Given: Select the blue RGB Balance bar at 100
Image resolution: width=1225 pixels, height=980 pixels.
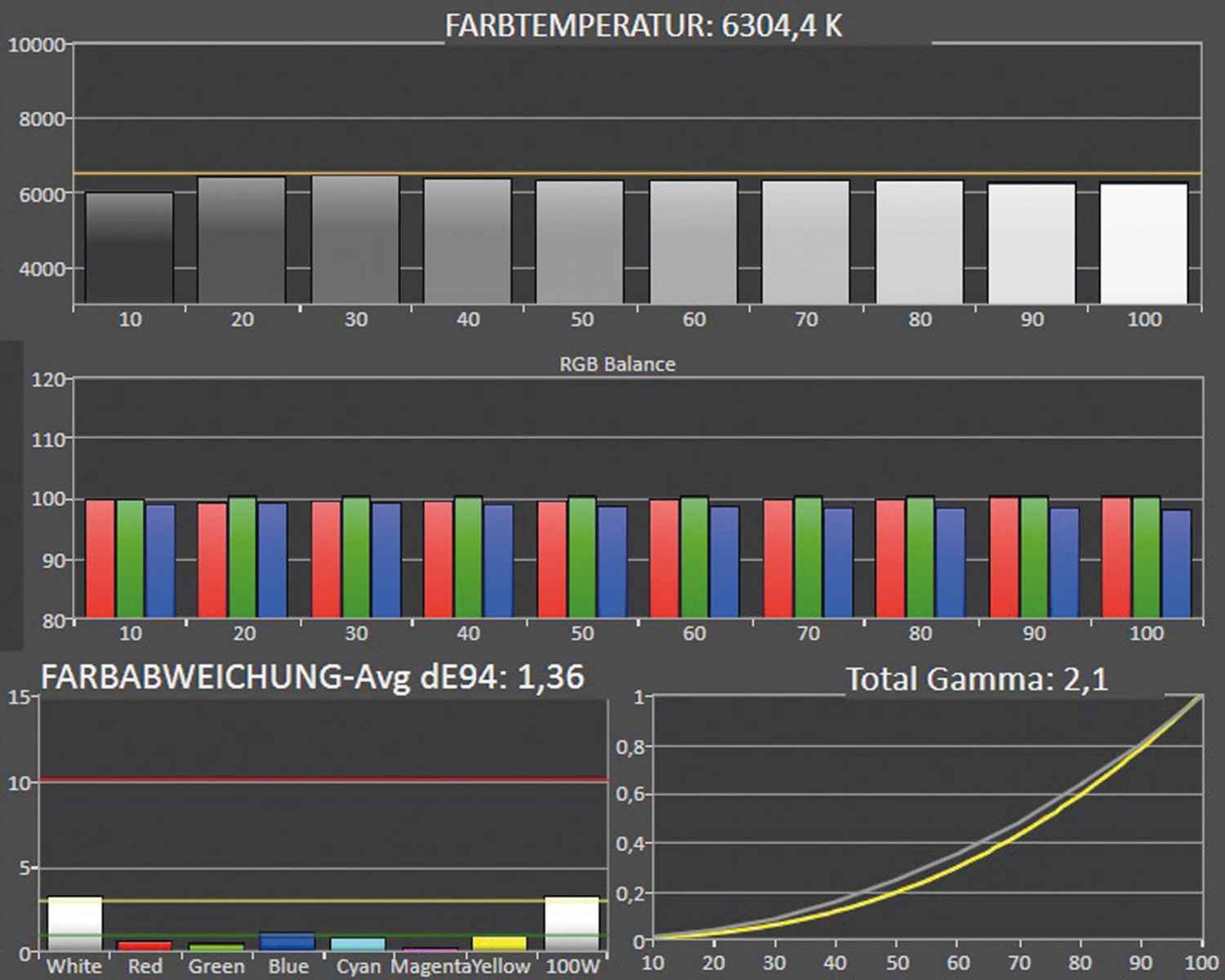Looking at the screenshot, I should 1177,563.
